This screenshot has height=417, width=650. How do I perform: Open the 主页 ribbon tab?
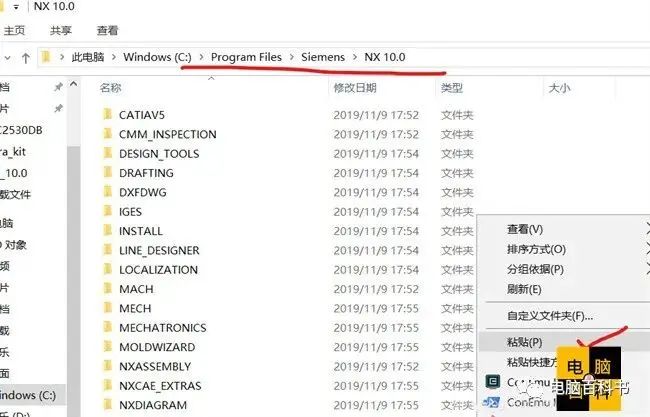[x=14, y=30]
